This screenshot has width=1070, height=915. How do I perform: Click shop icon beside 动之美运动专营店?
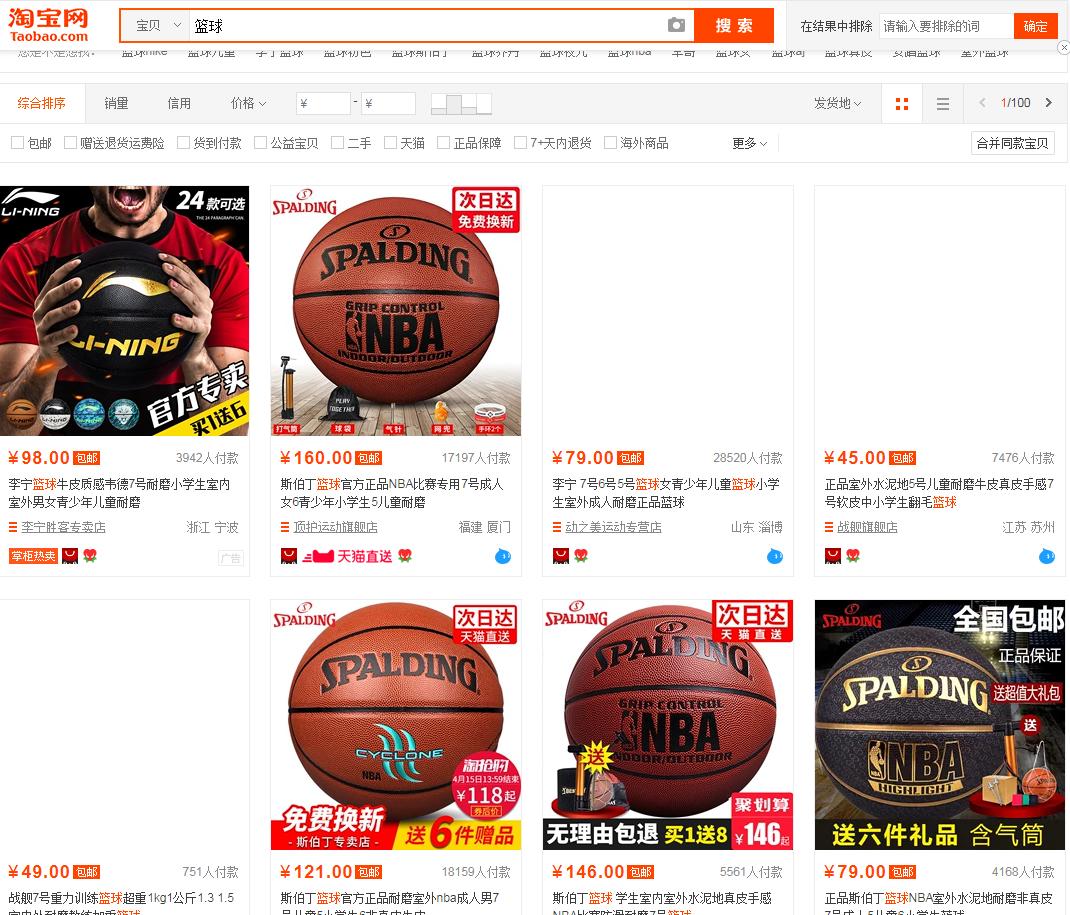(557, 527)
